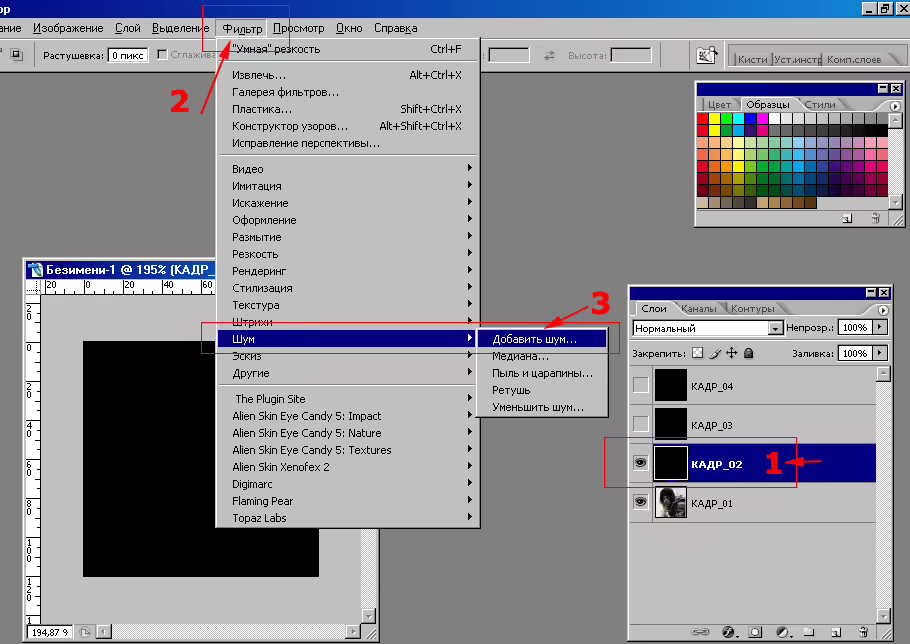
Task: Open the Непрозр. opacity slider arrow
Action: pos(880,327)
